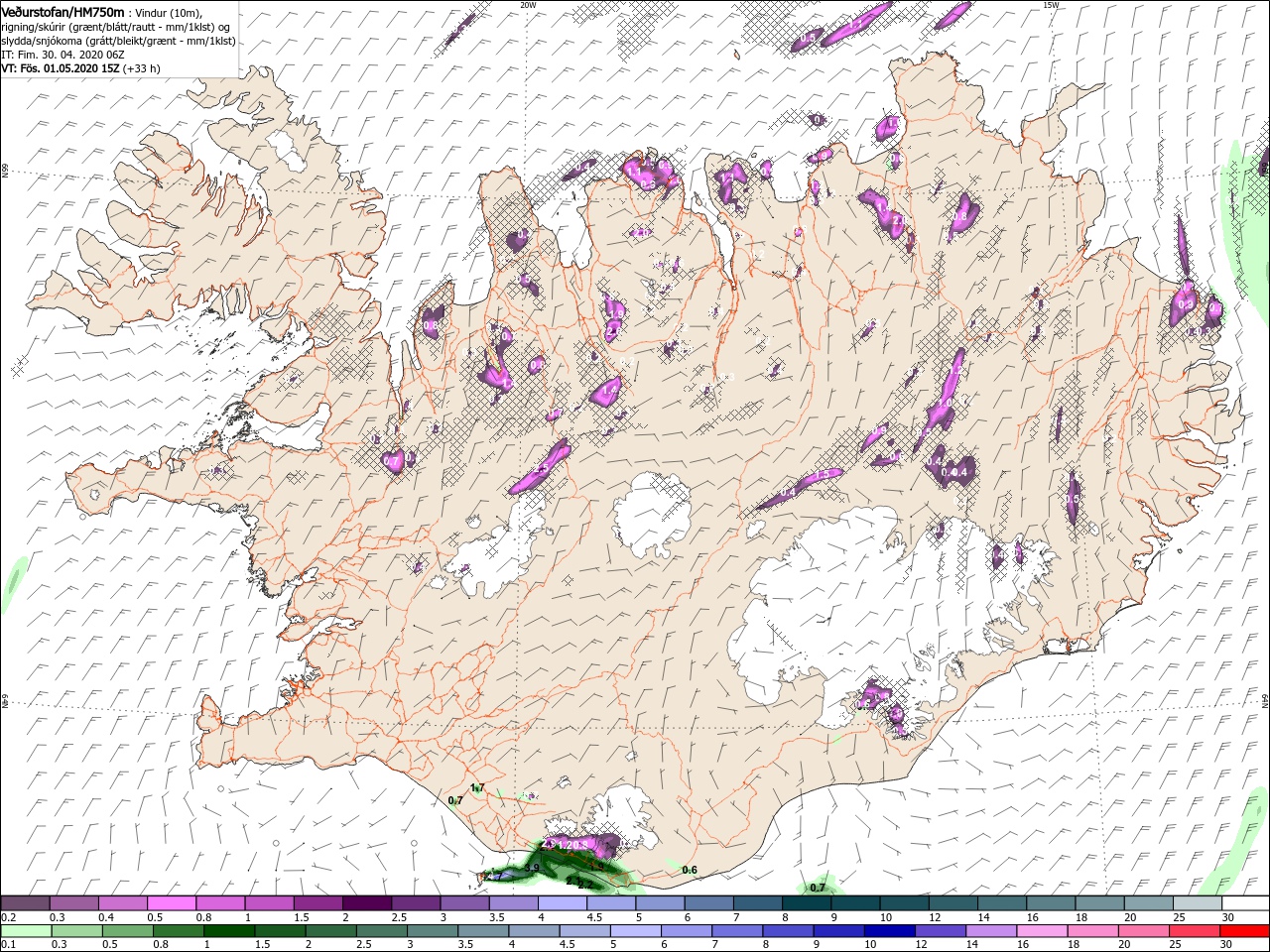Image resolution: width=1270 pixels, height=952 pixels.
Task: Pick the bright pink 0.5–0.8 snow scale swatch
Action: 171,903
